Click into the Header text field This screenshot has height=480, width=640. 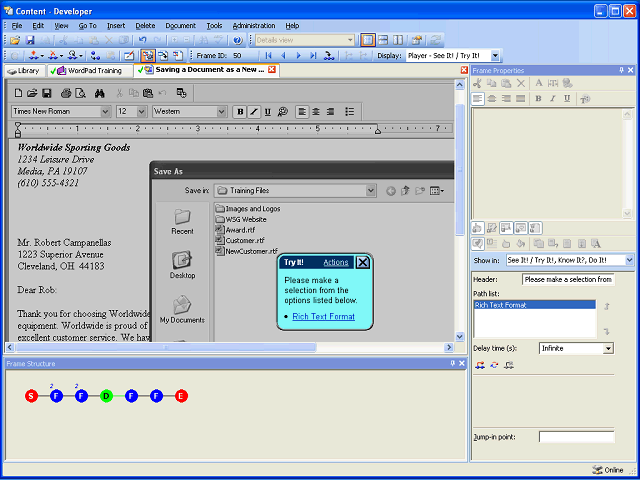[x=568, y=280]
